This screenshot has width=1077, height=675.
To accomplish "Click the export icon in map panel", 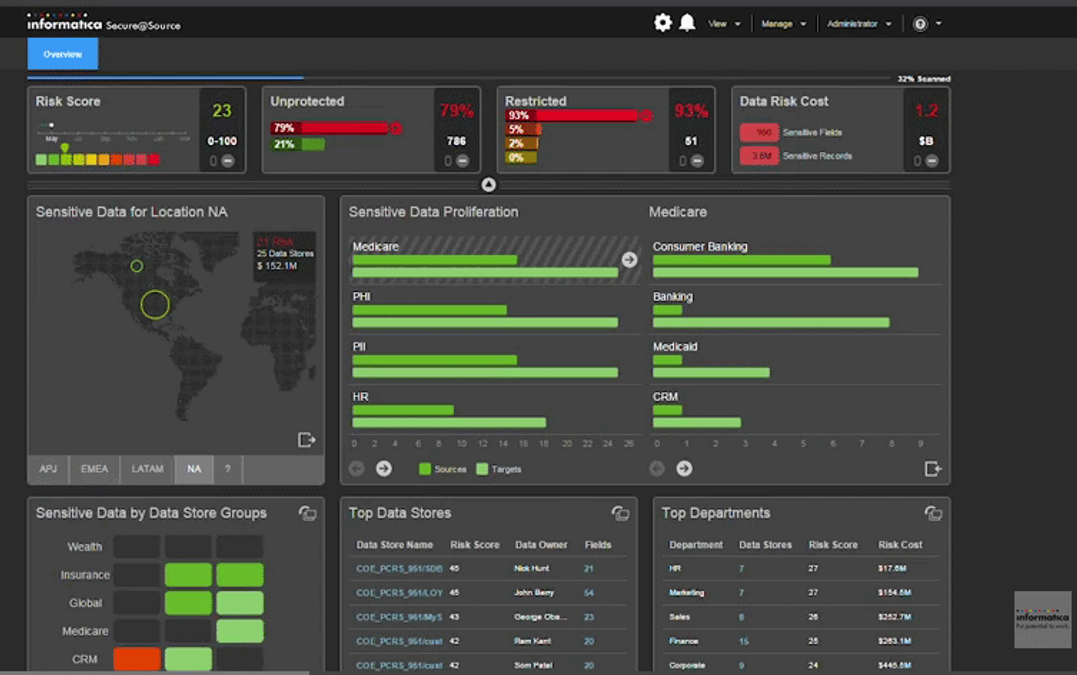I will pyautogui.click(x=307, y=440).
